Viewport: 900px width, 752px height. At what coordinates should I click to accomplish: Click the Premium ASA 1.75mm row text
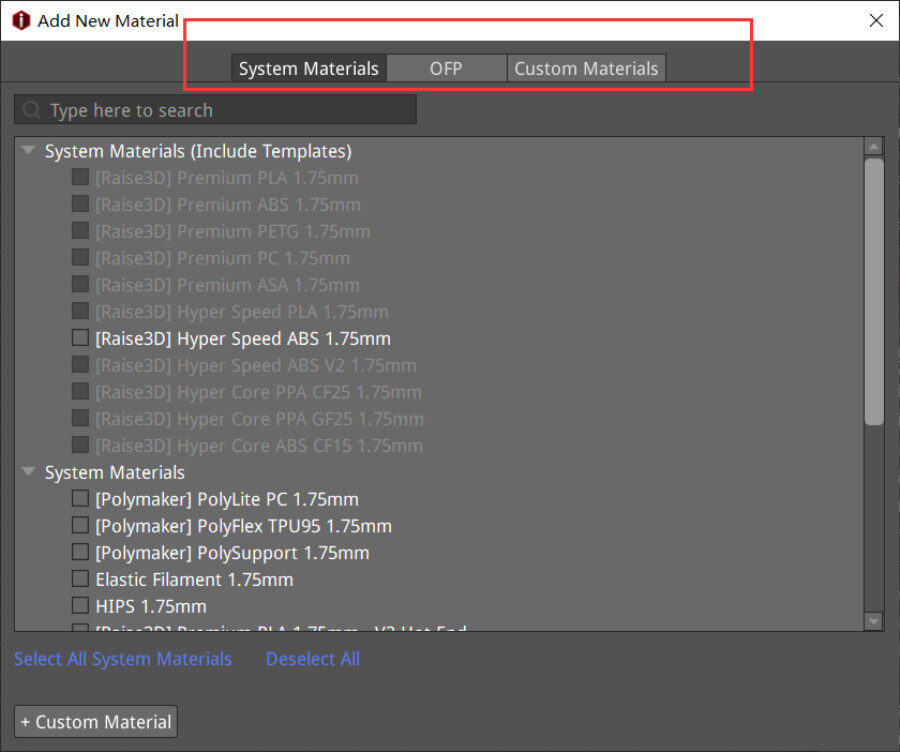(227, 285)
